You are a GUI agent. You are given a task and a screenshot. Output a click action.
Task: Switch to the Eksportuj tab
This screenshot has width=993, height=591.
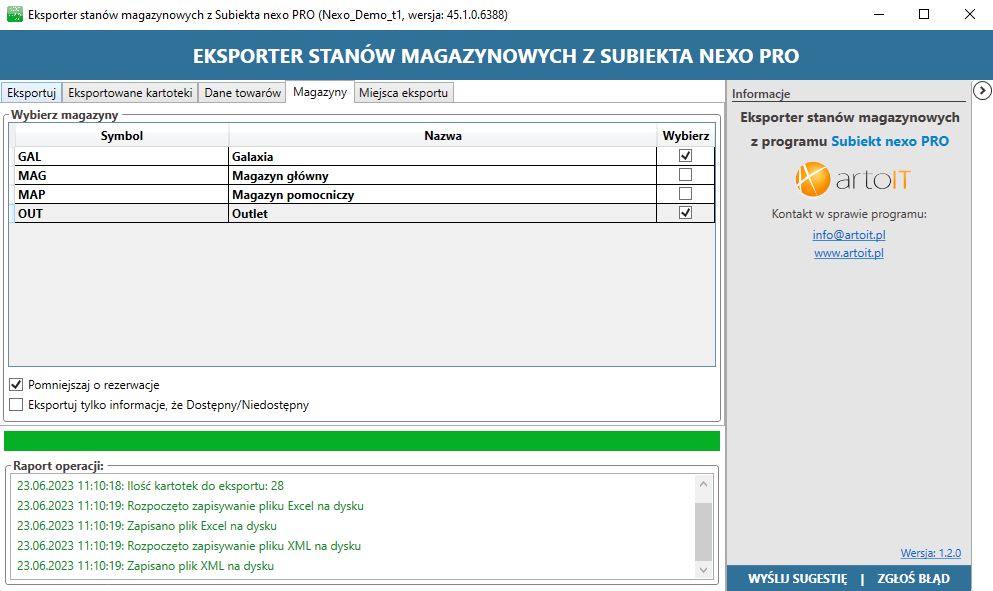(31, 92)
